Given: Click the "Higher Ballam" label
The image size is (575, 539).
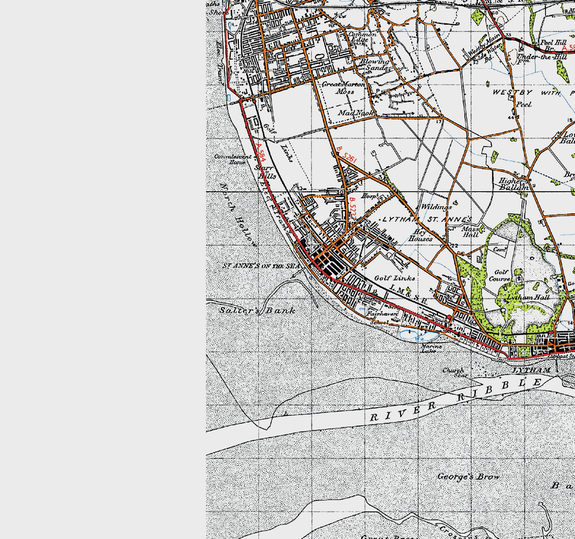Looking at the screenshot, I should pyautogui.click(x=513, y=184).
